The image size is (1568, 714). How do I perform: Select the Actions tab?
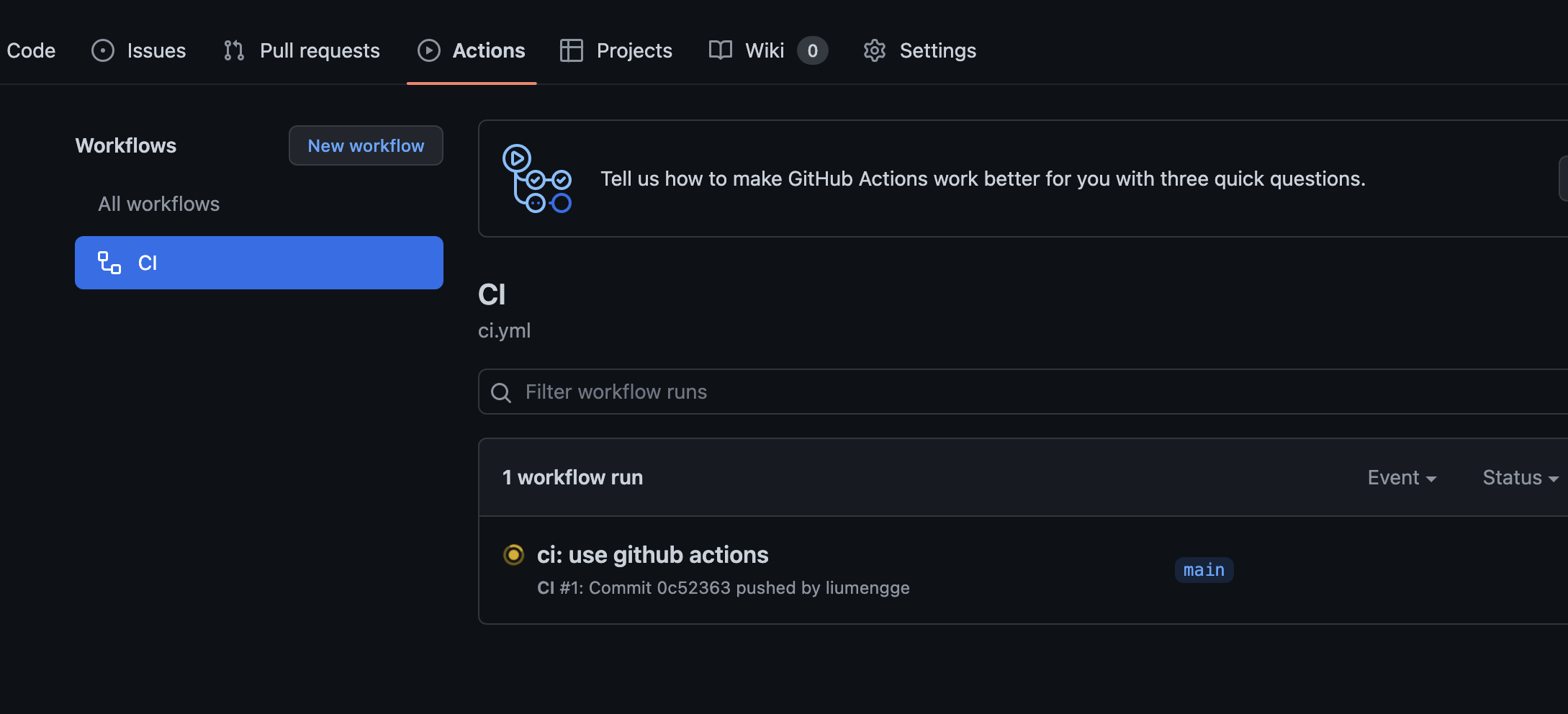pyautogui.click(x=472, y=50)
